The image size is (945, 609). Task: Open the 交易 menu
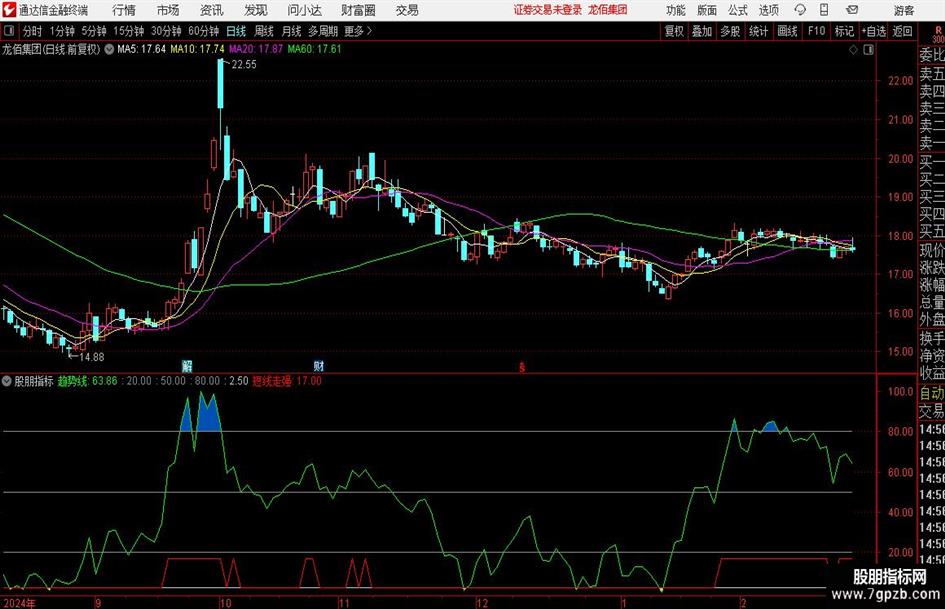click(x=407, y=10)
